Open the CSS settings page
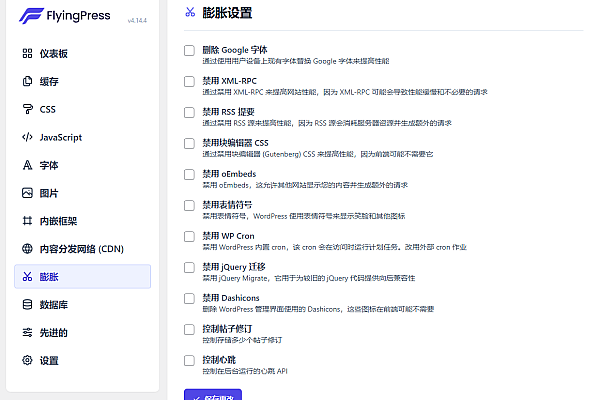Viewport: 600px width, 400px height. [83, 109]
